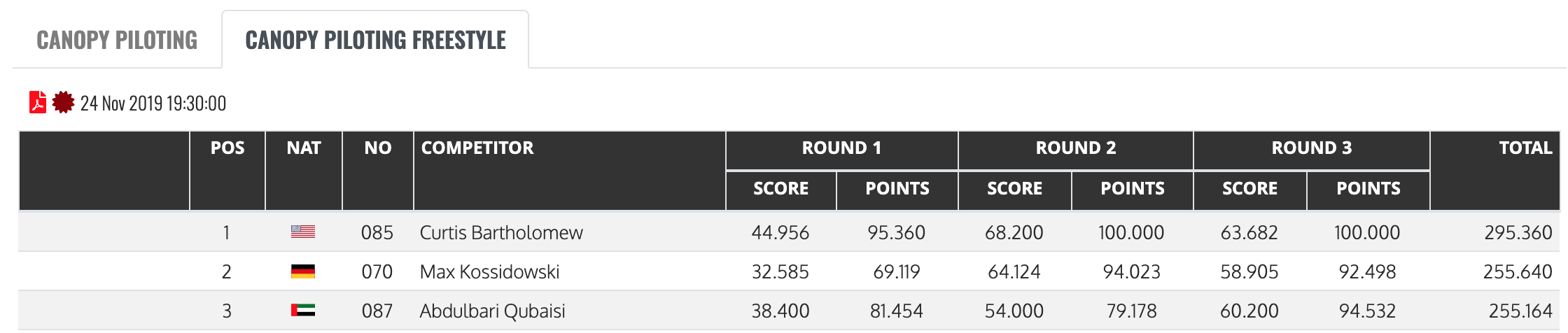Screen dimensions: 1568x333
Task: Open the red PDF download icon
Action: point(37,103)
